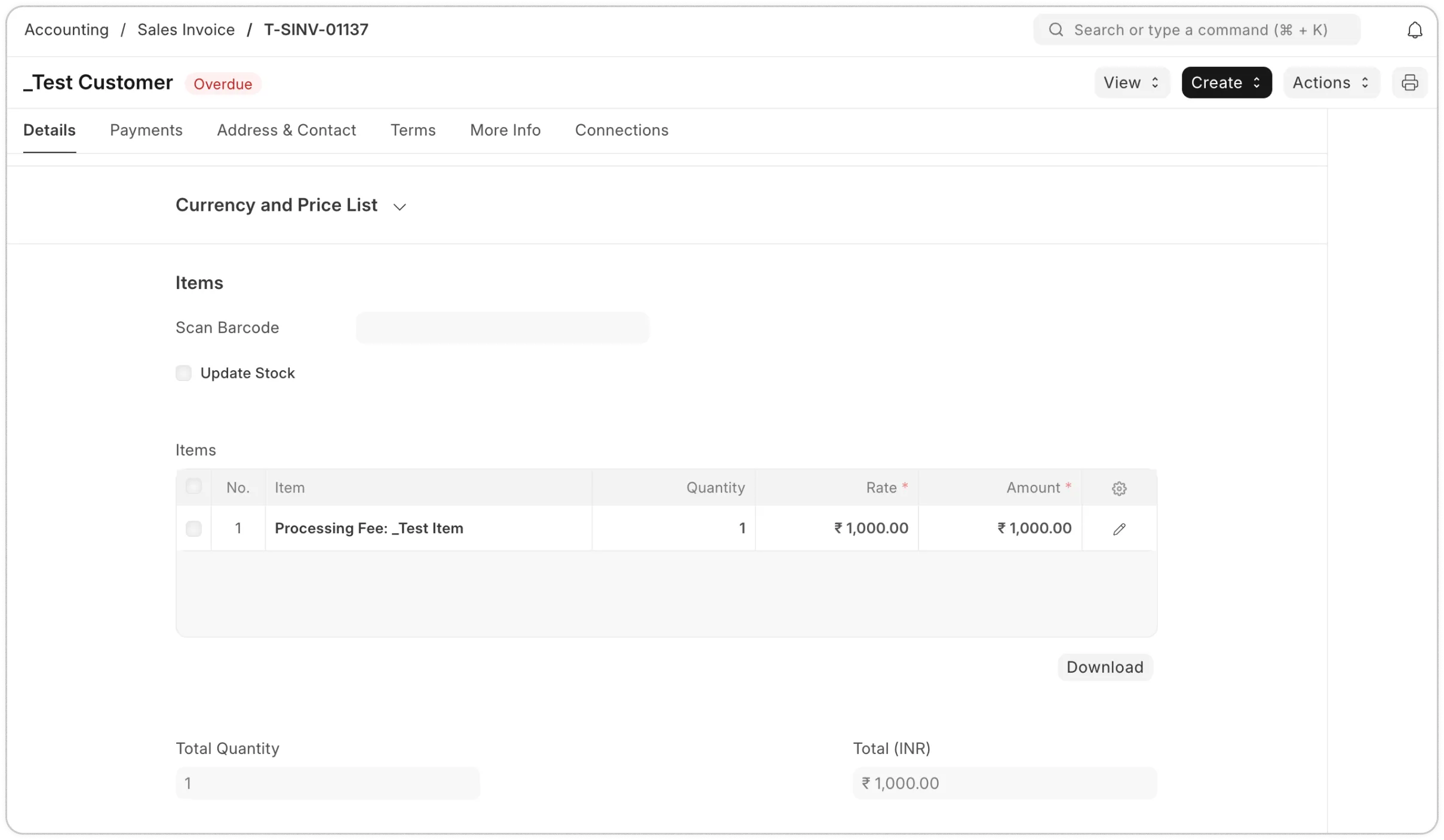Click into the Scan Barcode field

[502, 328]
